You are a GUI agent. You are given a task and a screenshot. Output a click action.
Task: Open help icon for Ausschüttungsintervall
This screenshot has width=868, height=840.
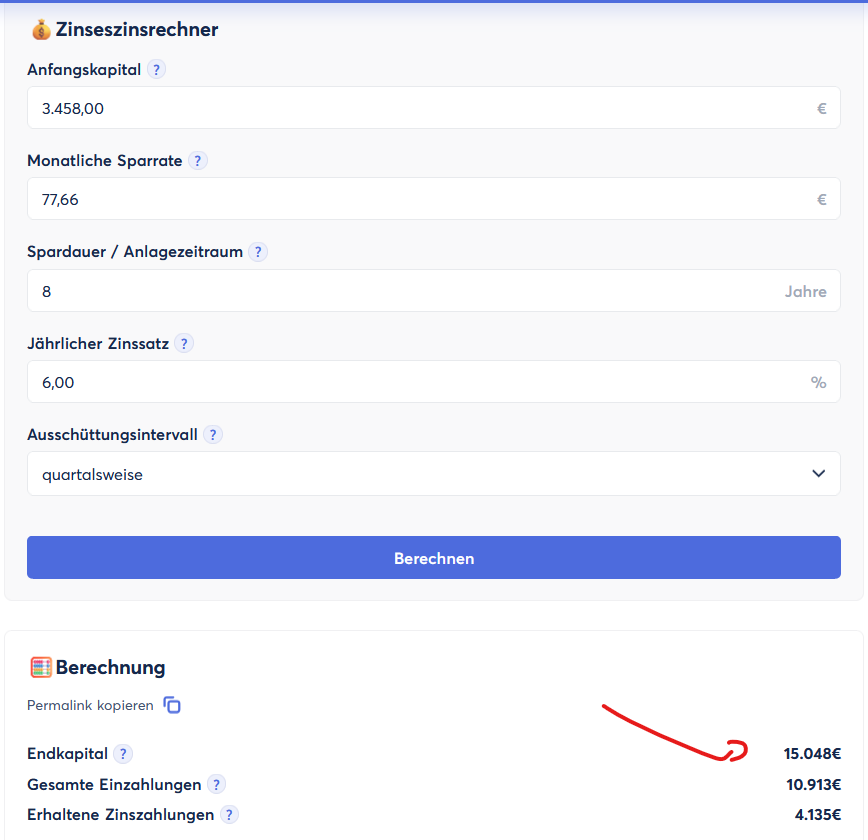[213, 435]
